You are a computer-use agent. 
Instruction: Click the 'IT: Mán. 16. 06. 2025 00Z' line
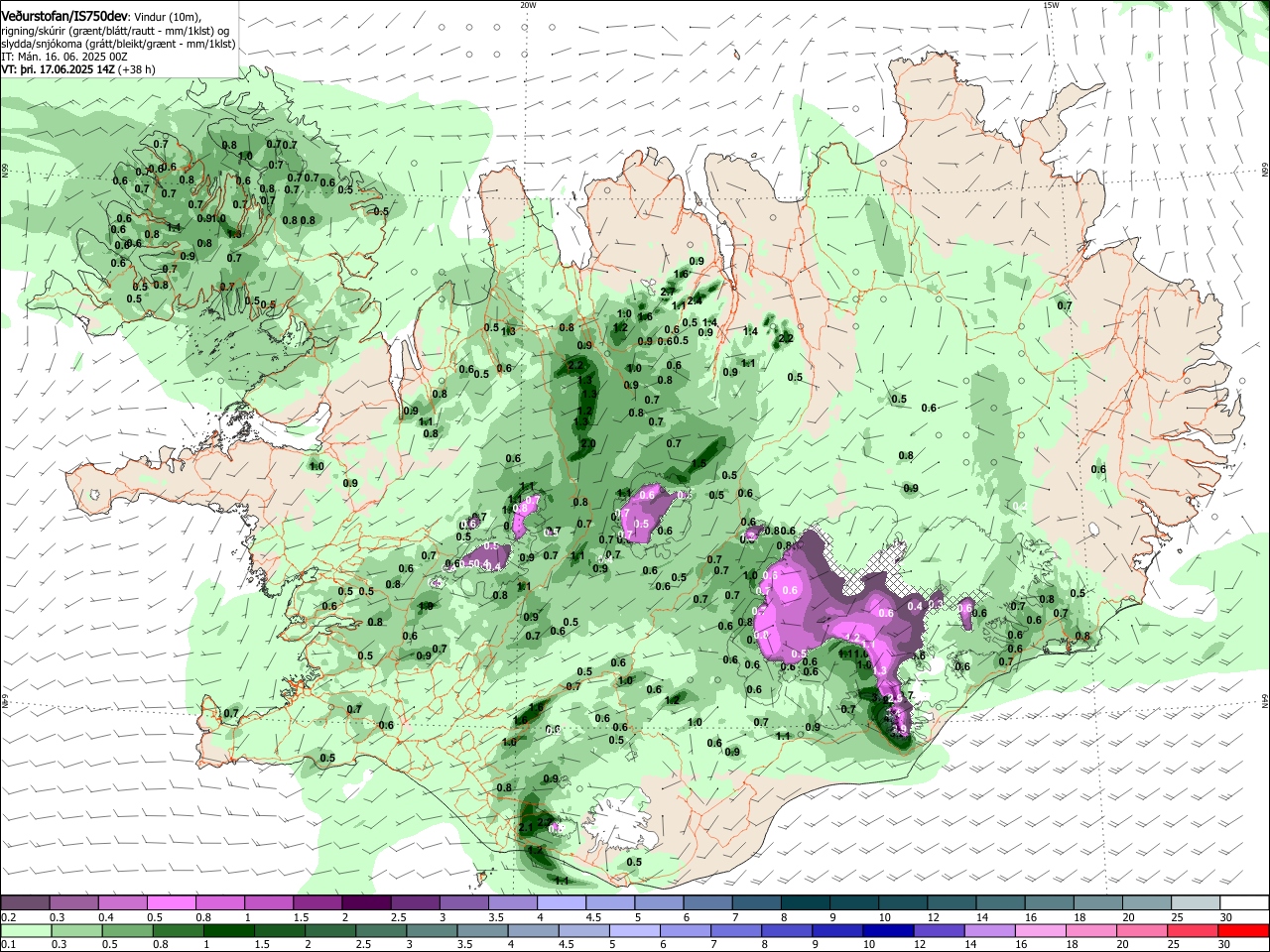64,57
